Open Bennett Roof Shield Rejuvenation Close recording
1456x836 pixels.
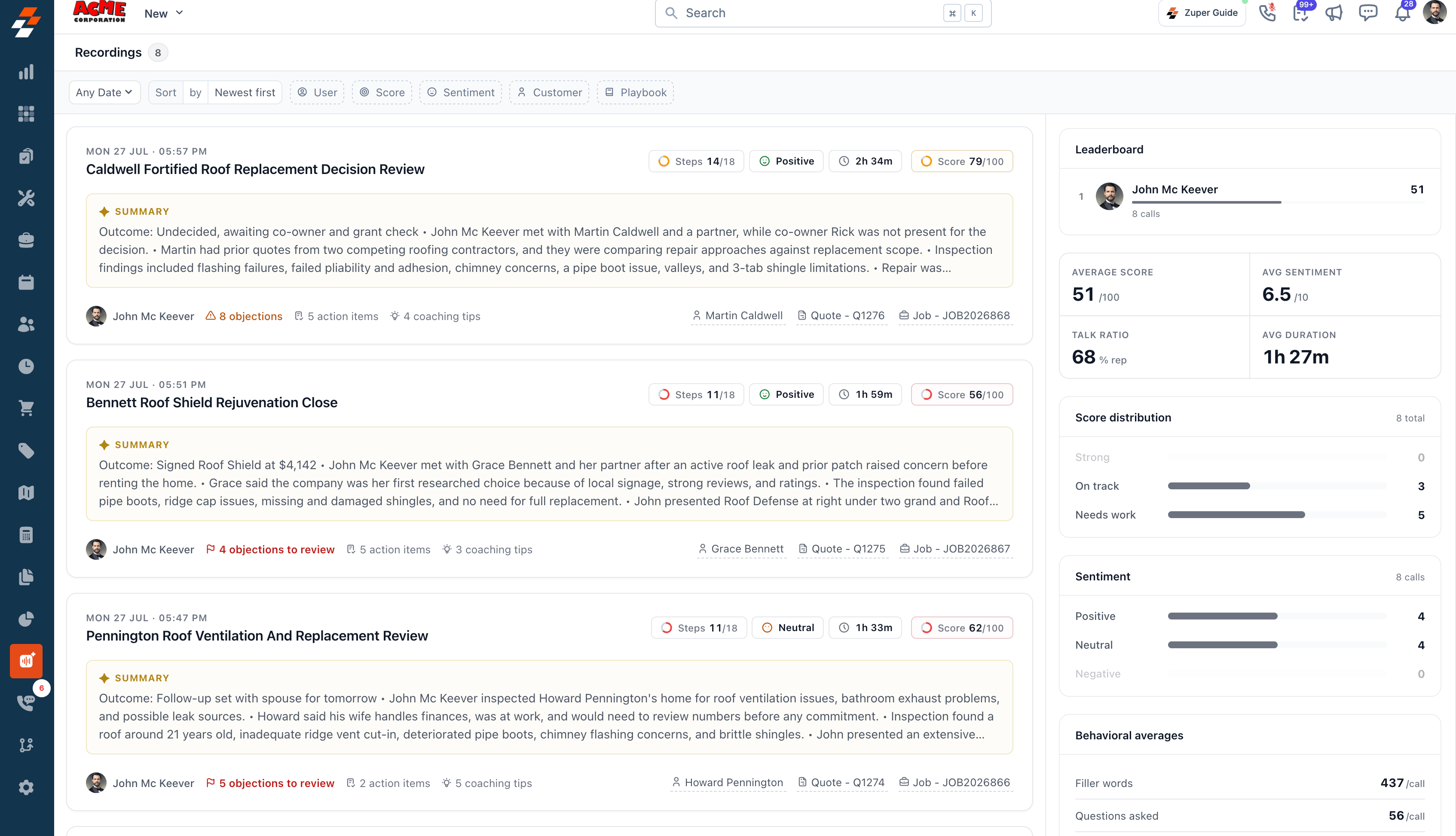212,403
